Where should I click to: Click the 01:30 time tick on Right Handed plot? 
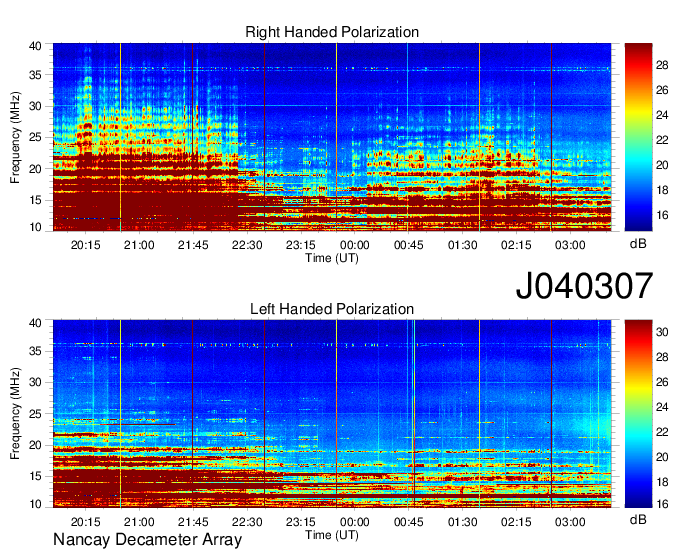(x=462, y=245)
